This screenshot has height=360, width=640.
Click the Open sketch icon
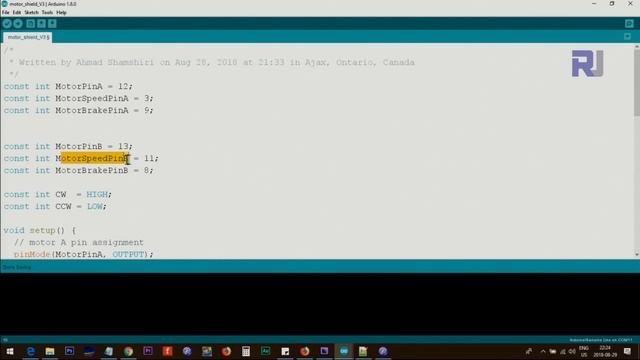pyautogui.click(x=41, y=24)
